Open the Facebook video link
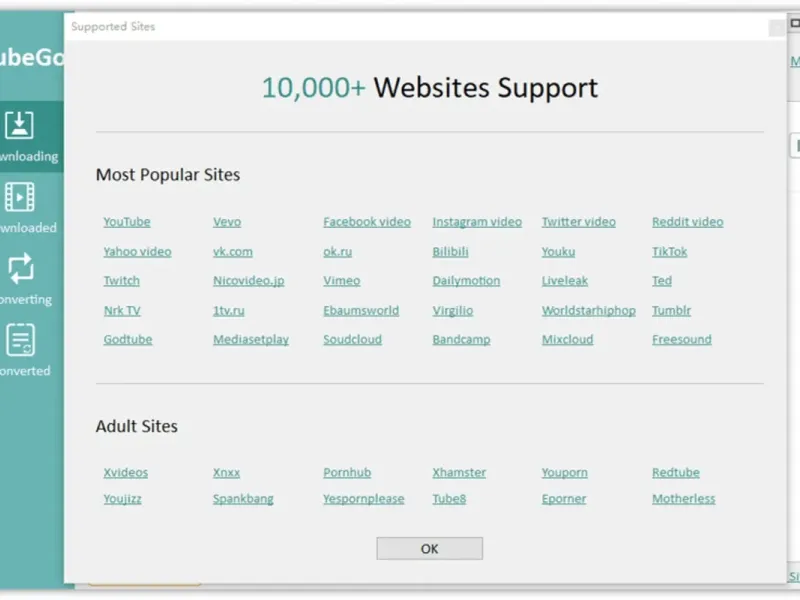Image resolution: width=800 pixels, height=600 pixels. (x=367, y=222)
